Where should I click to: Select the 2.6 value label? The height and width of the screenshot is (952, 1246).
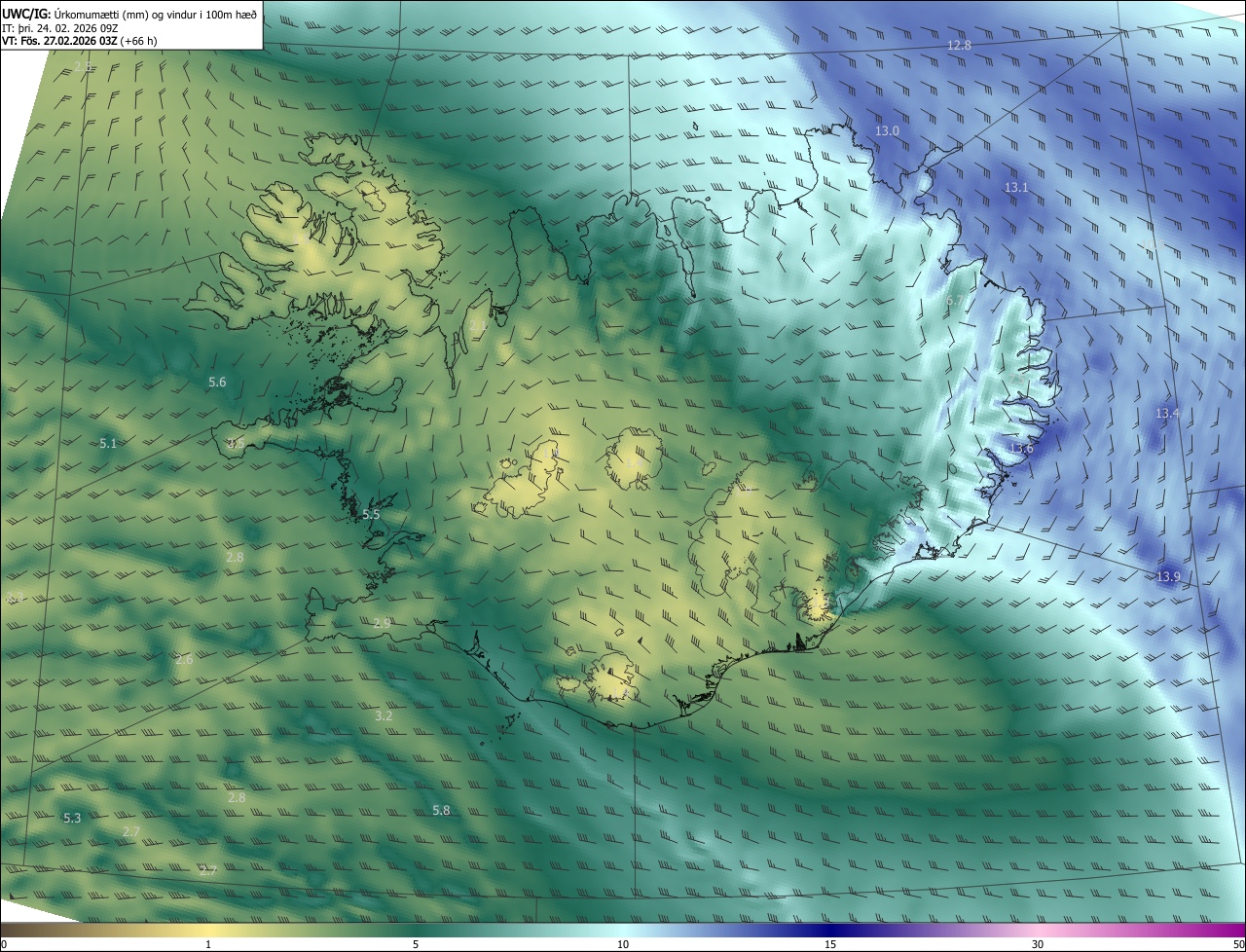(184, 660)
